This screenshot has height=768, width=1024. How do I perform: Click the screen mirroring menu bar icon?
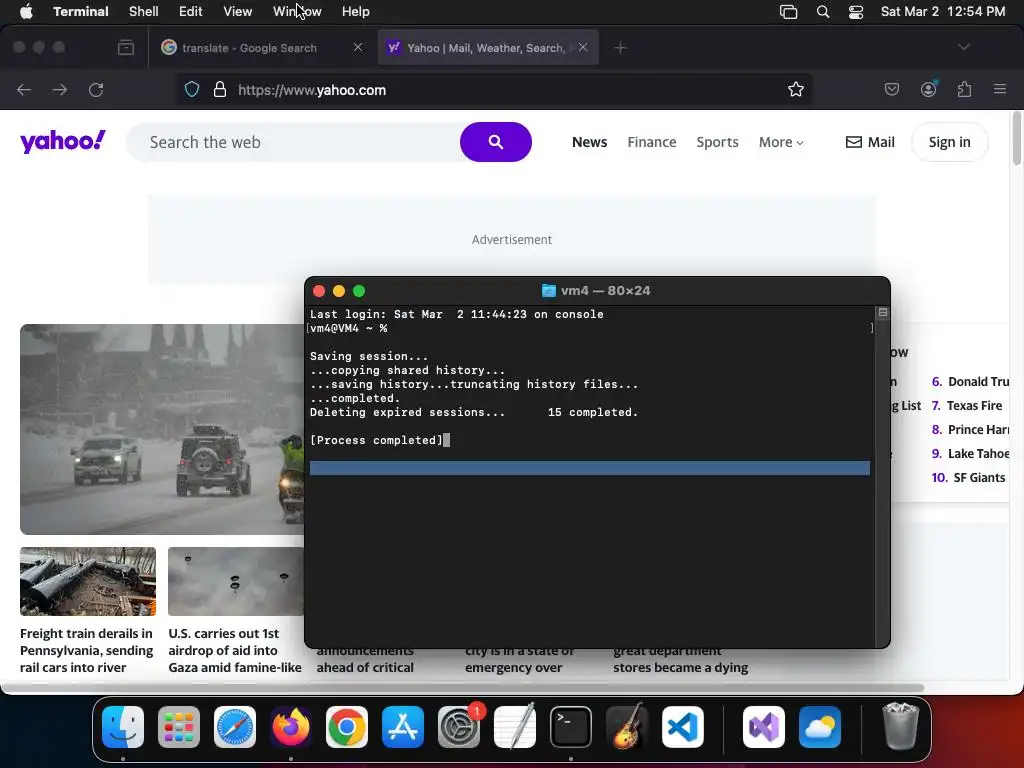pos(789,12)
